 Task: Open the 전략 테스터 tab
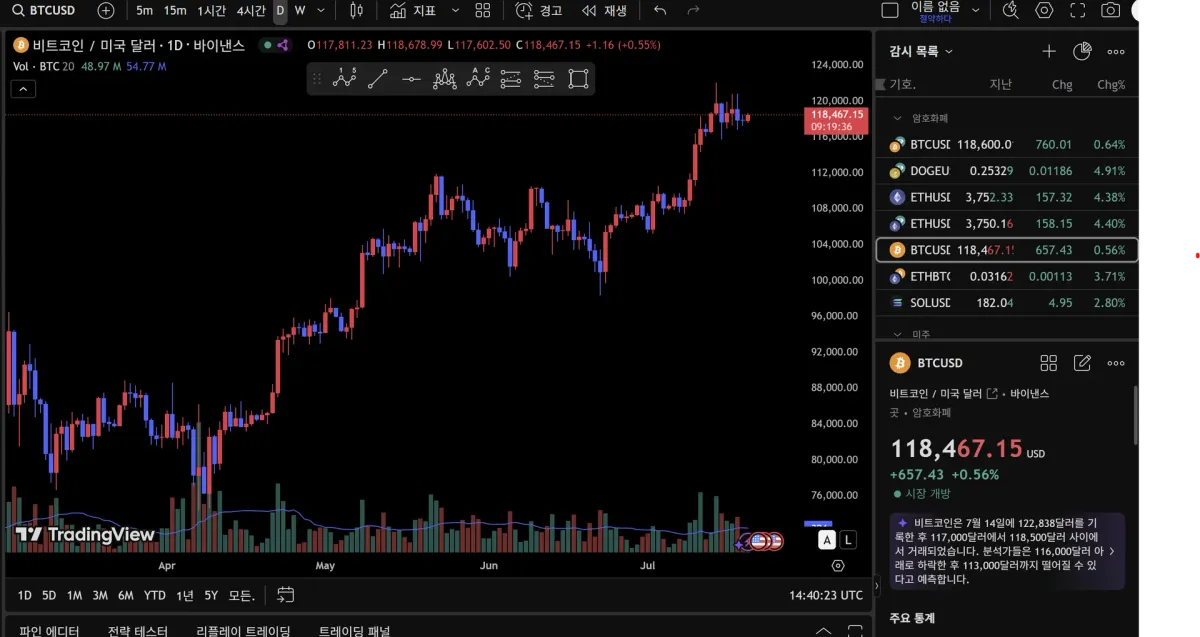[x=138, y=631]
